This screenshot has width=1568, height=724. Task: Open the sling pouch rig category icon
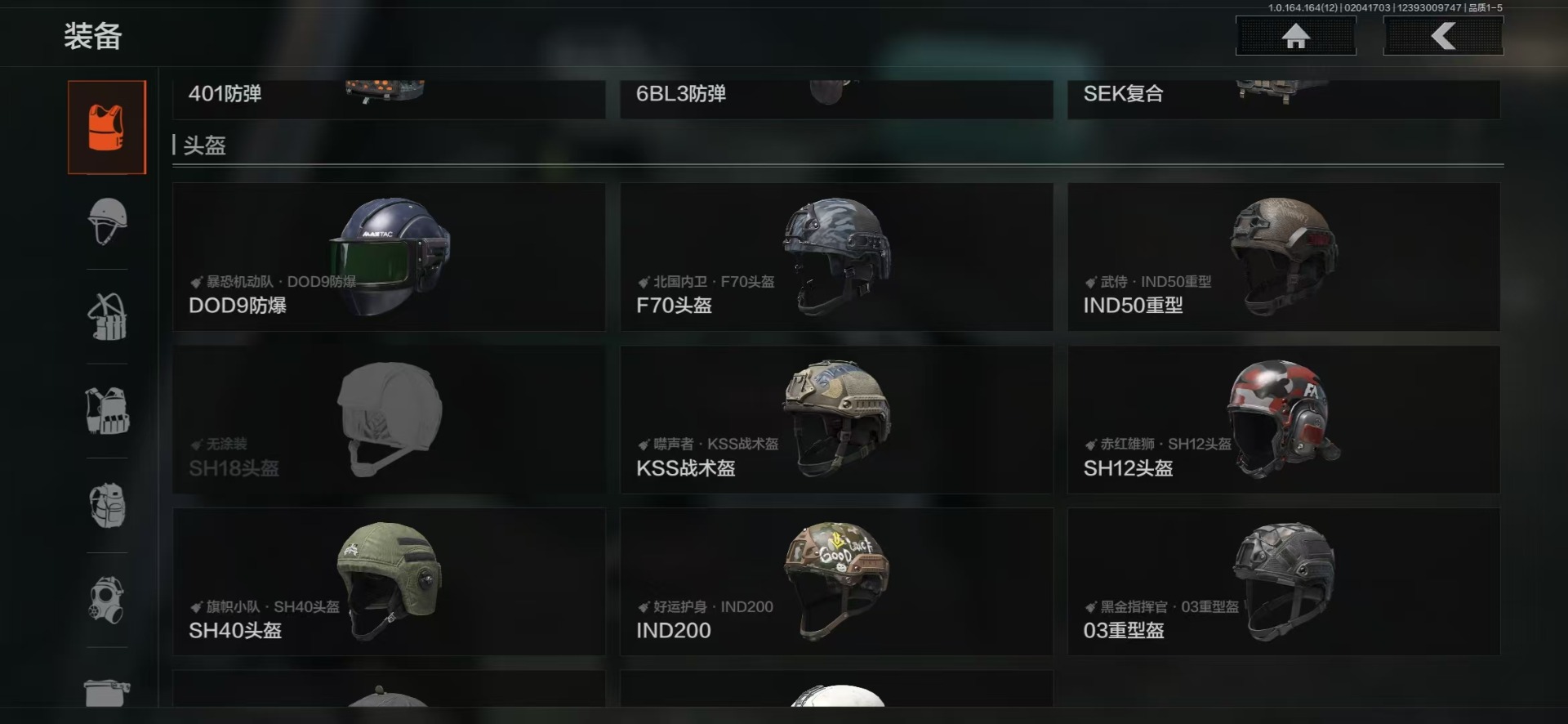(107, 316)
